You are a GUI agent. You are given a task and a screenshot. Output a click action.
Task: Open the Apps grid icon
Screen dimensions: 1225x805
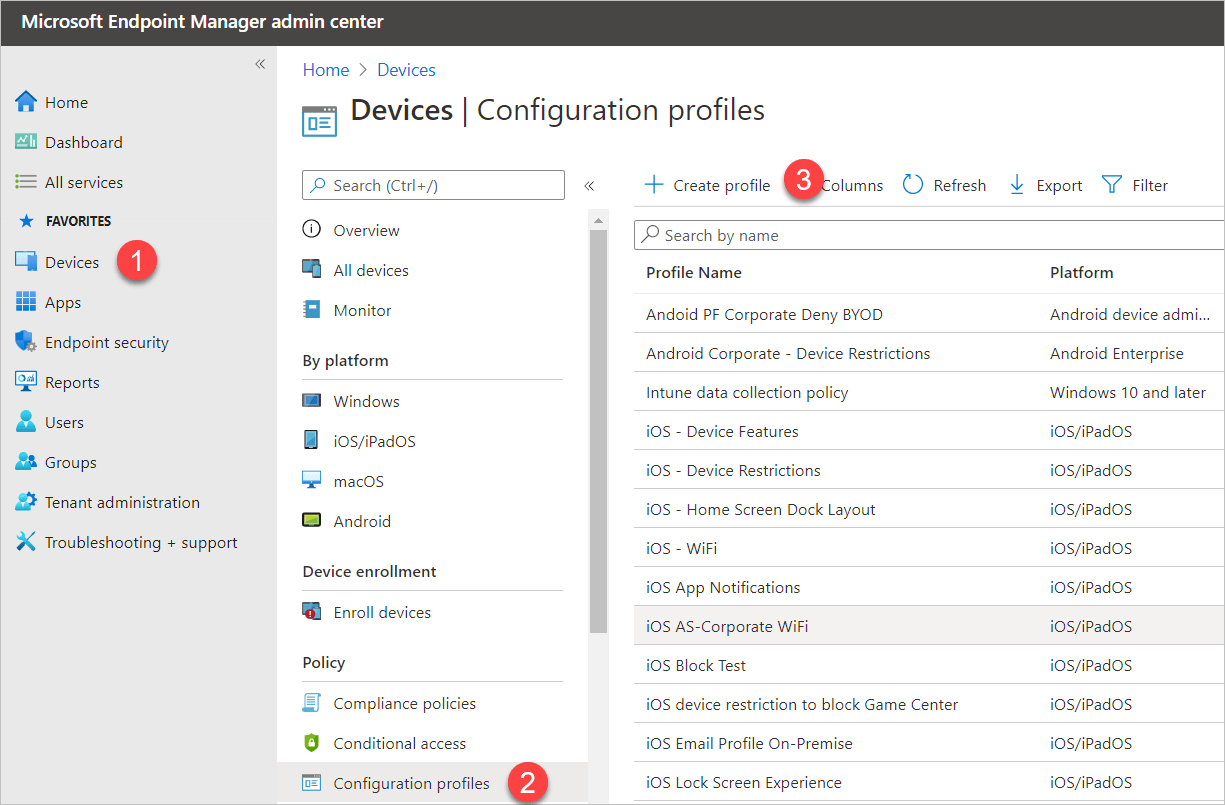26,302
